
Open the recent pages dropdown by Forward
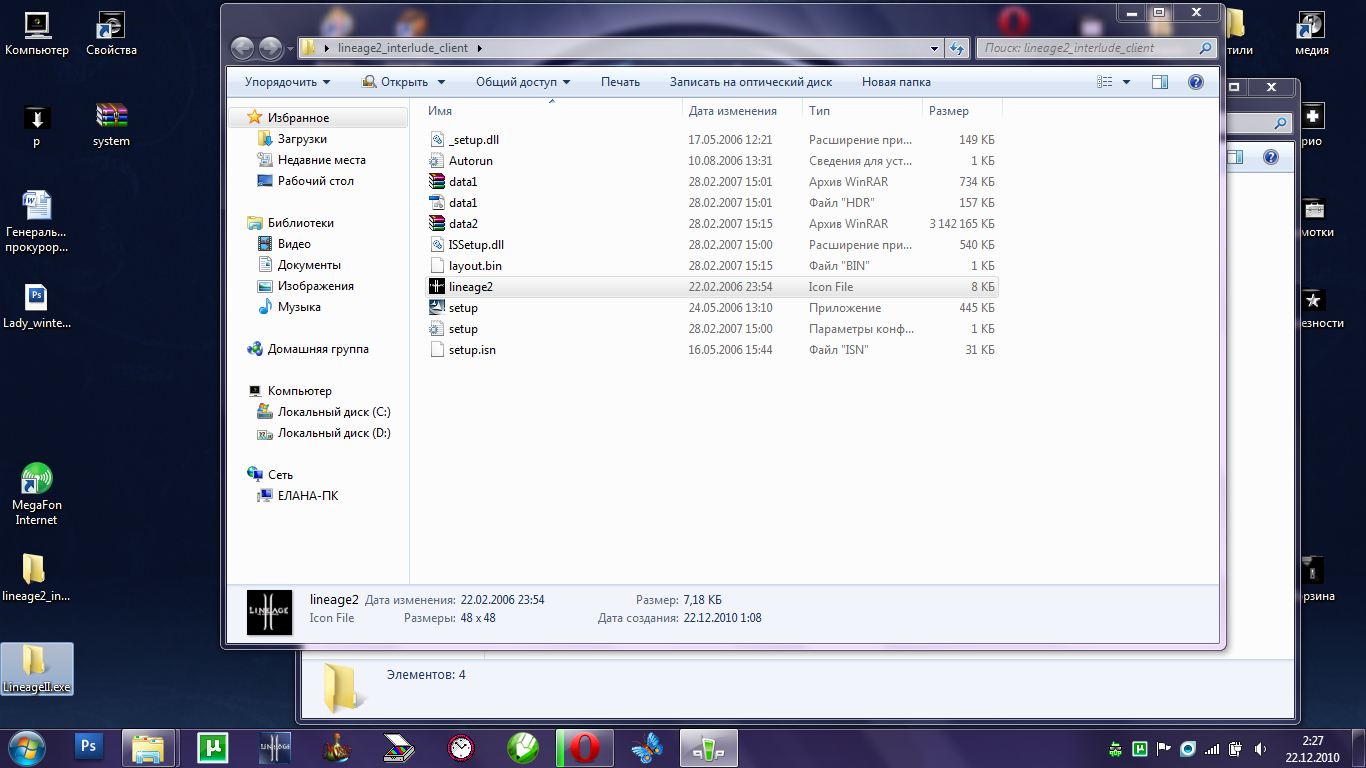click(290, 48)
